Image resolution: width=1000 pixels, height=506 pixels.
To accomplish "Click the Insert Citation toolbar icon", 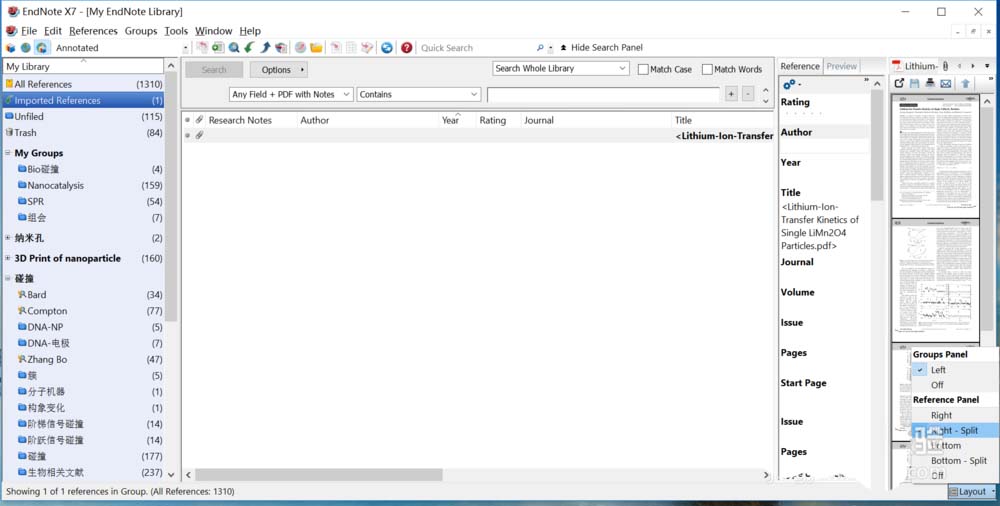I will point(335,48).
